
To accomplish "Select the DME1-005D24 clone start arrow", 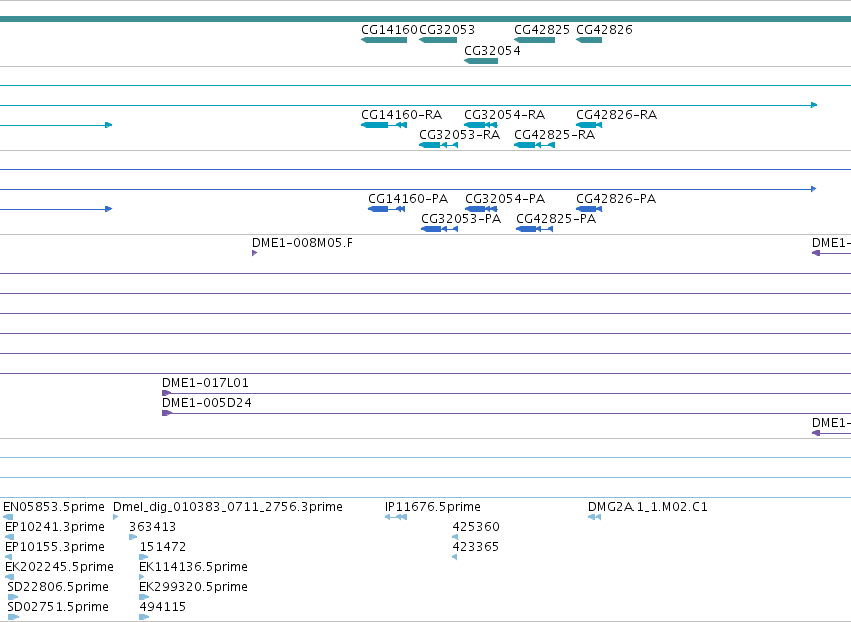I will point(167,413).
